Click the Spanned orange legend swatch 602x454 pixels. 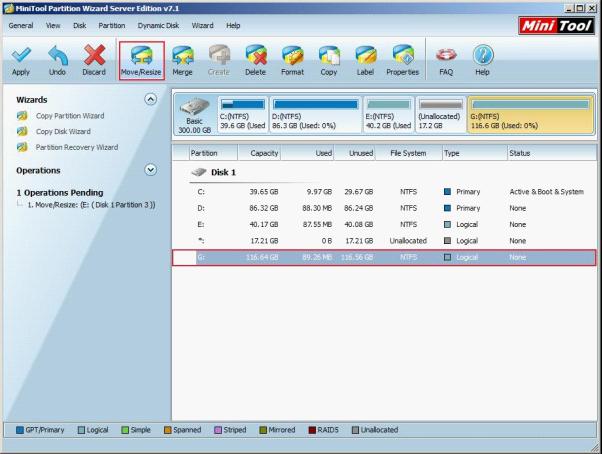[x=167, y=430]
